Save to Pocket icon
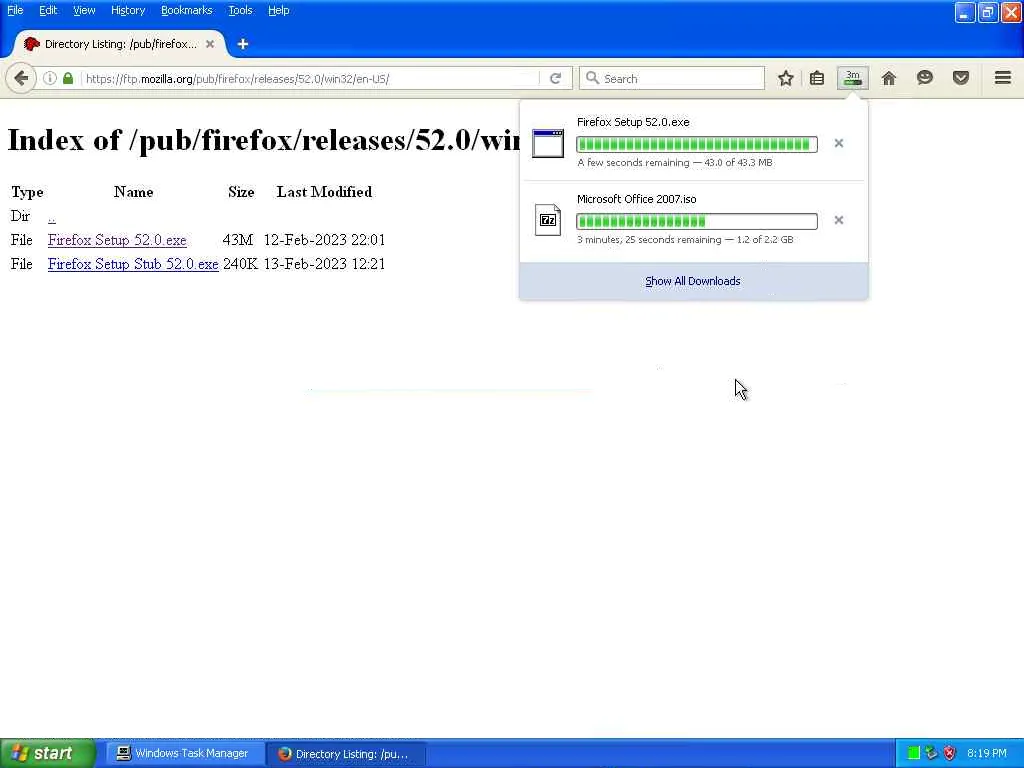The image size is (1024, 768). [961, 78]
